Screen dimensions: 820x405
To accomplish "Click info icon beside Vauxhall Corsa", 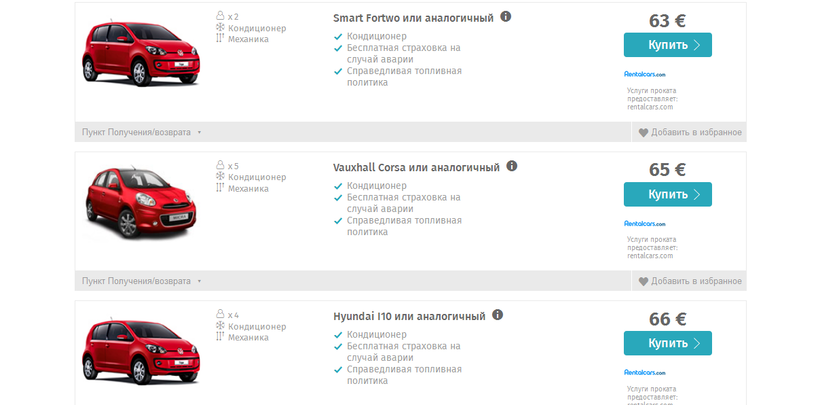I will point(512,166).
